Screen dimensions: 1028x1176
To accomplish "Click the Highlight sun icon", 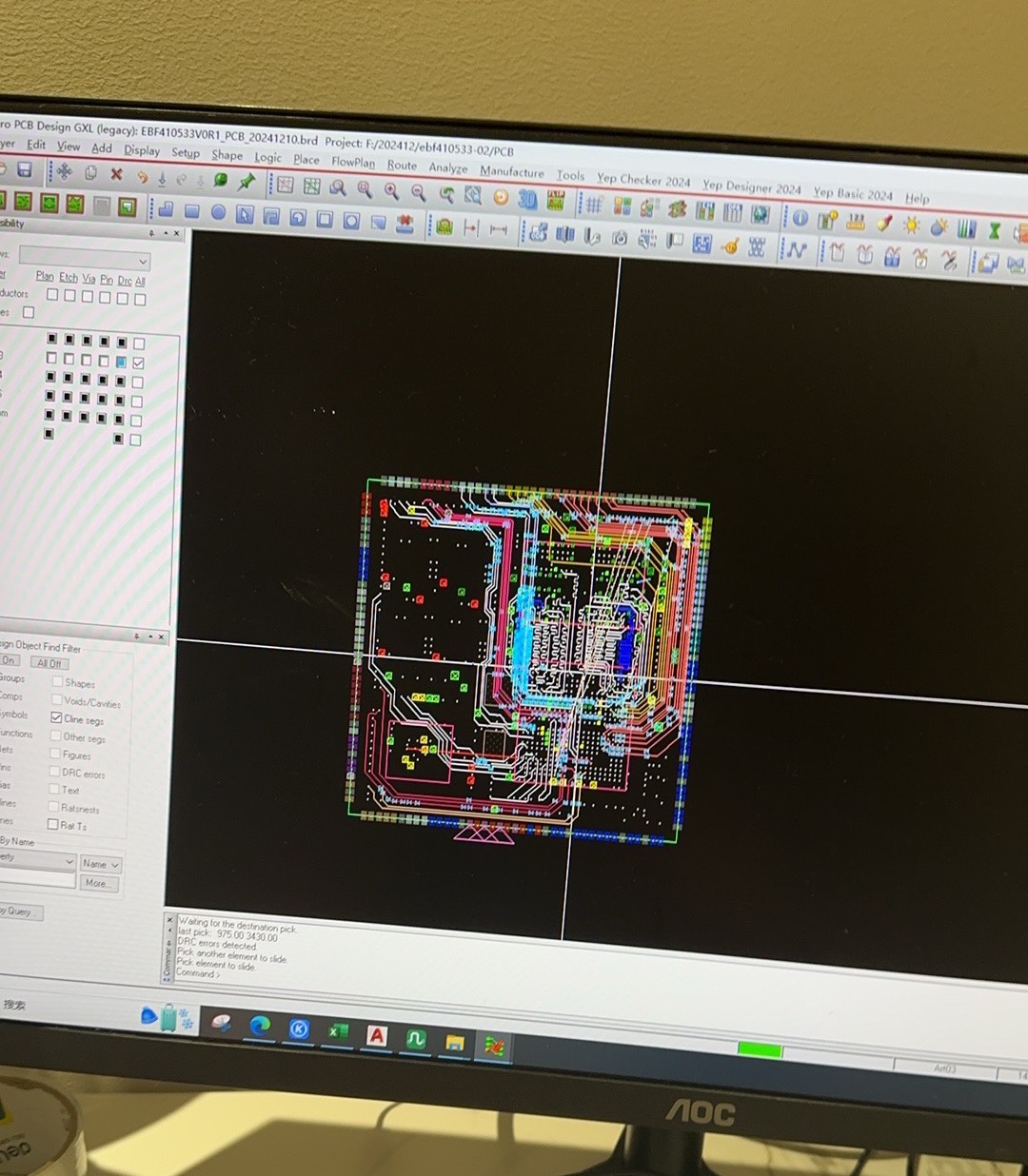I will coord(911,225).
